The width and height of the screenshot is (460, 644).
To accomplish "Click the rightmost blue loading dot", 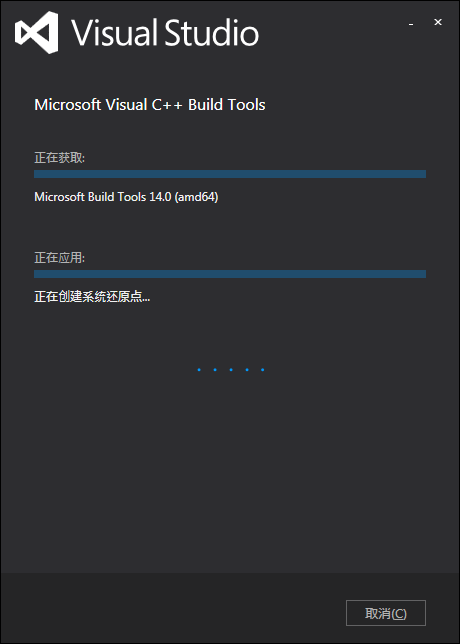I will point(262,370).
